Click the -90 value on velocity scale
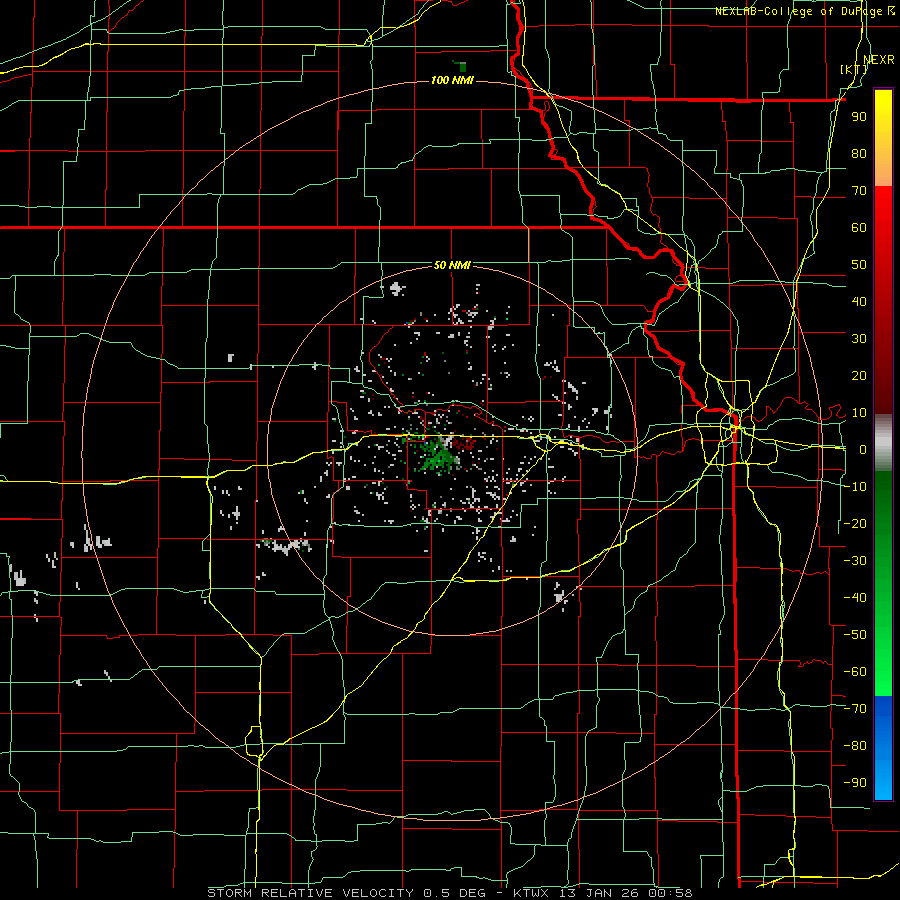The image size is (900, 900). click(855, 783)
